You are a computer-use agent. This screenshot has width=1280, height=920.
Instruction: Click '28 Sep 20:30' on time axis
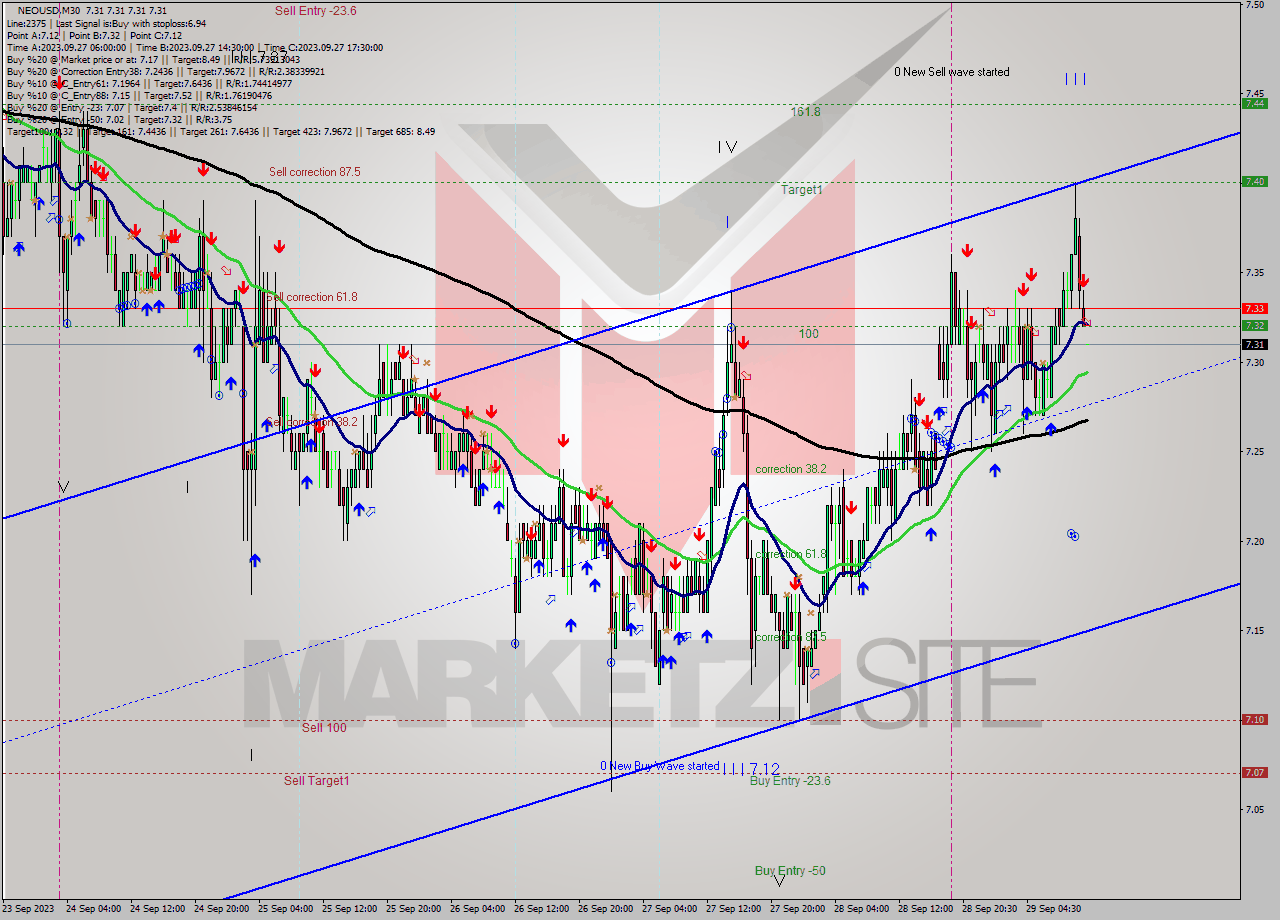tap(989, 909)
